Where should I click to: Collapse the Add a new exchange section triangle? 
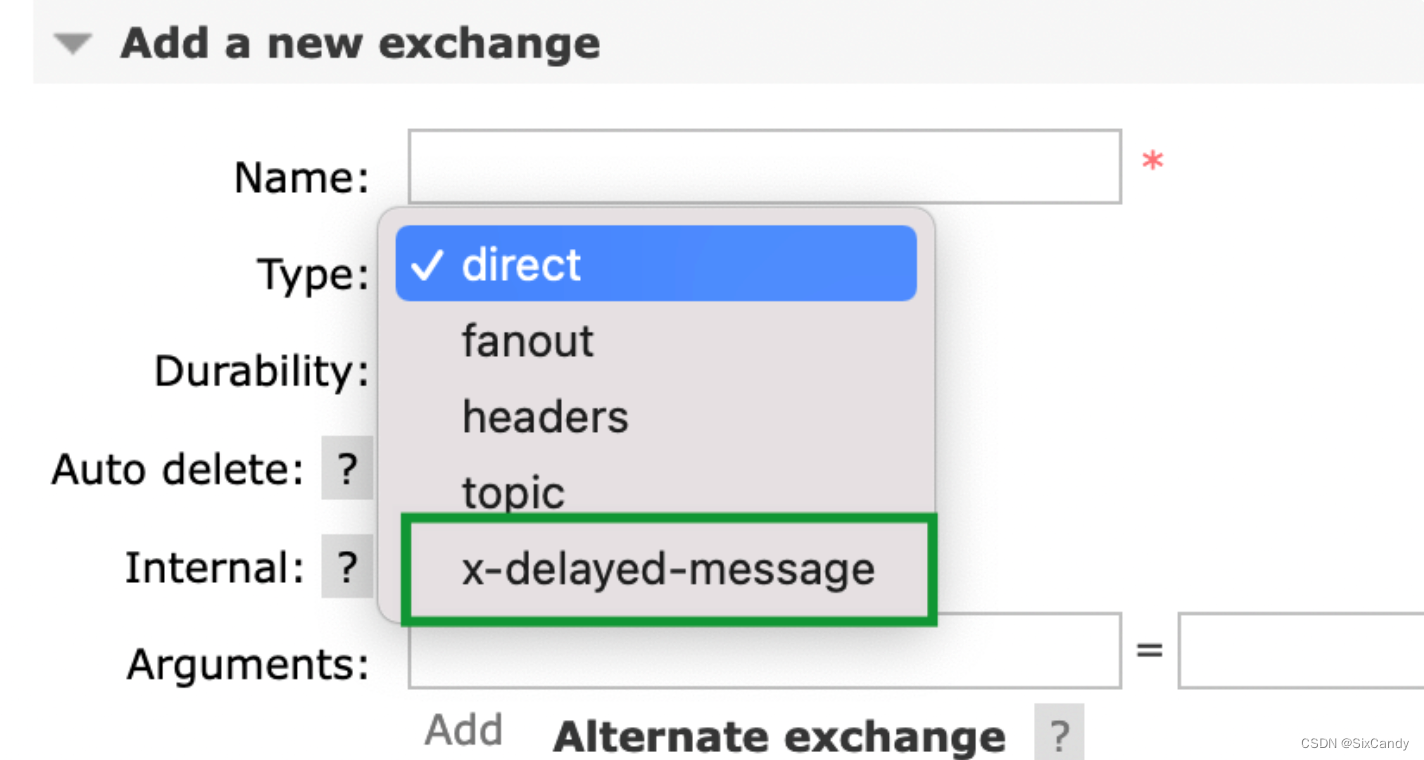(73, 44)
